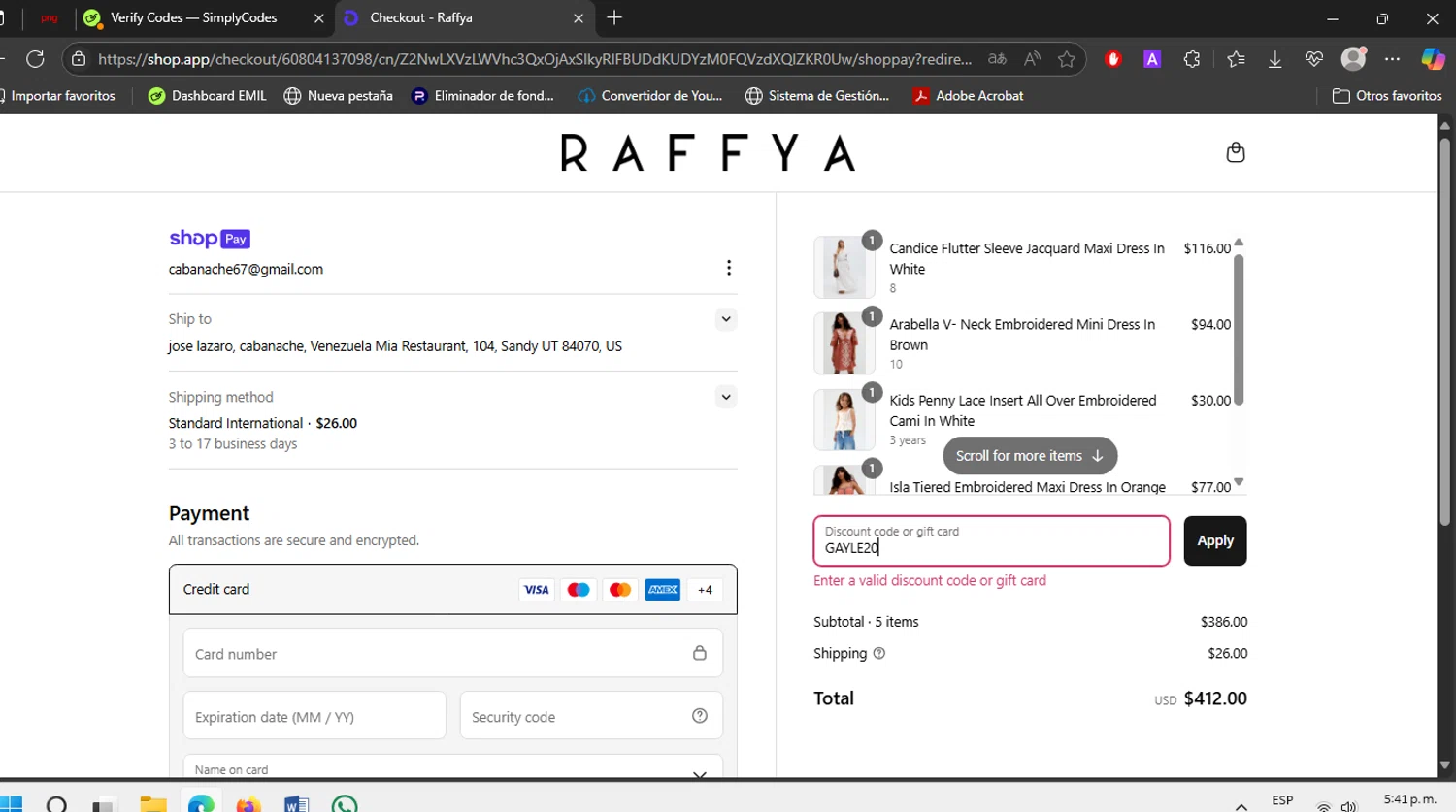Click the Amex card logo

point(662,589)
